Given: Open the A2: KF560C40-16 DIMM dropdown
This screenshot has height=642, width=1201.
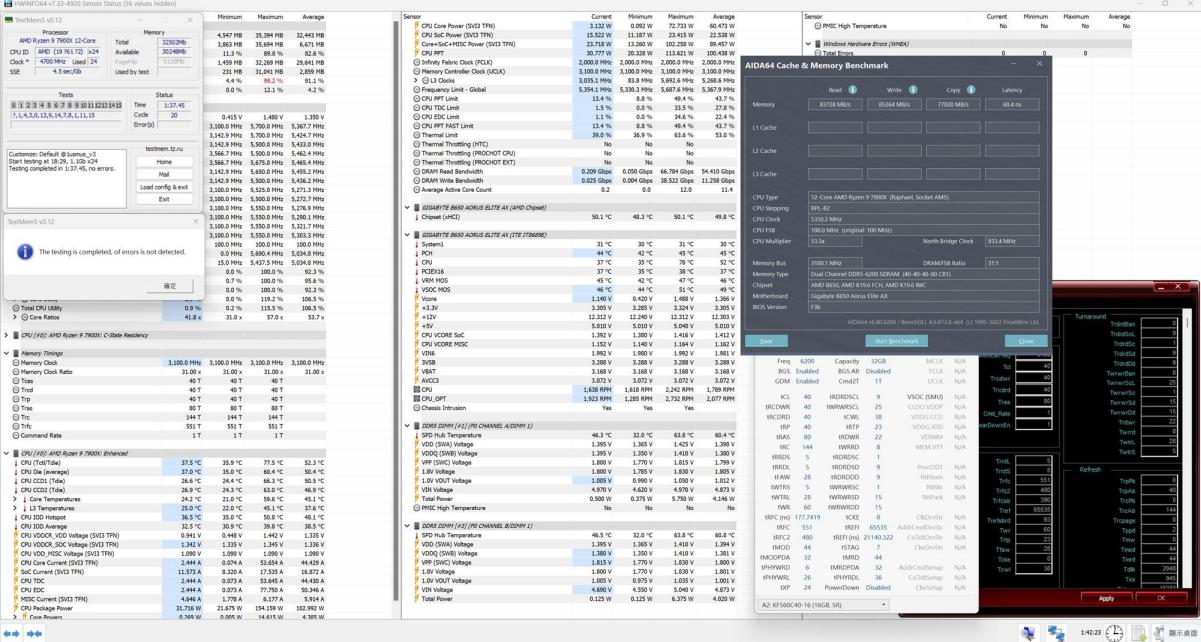Looking at the screenshot, I should pos(825,605).
